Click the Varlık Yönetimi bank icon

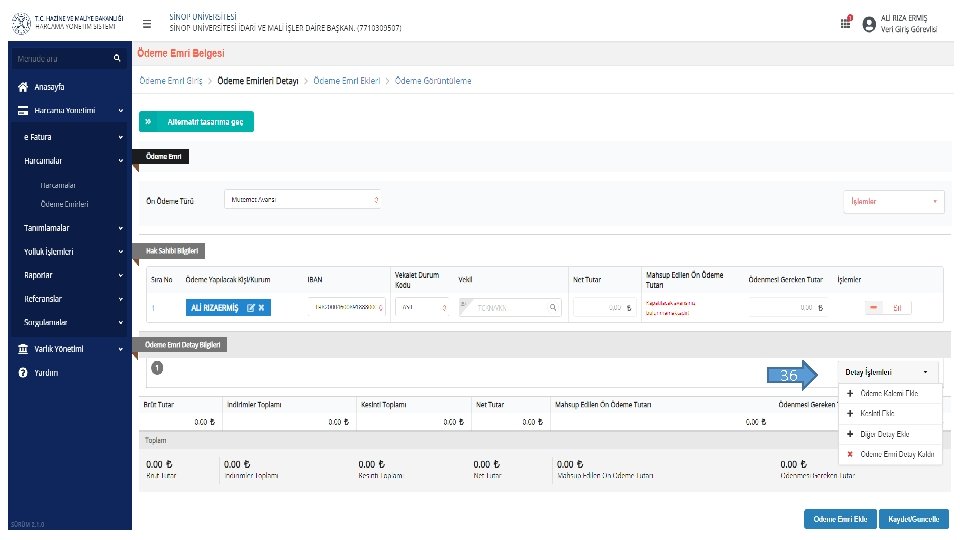pos(23,349)
